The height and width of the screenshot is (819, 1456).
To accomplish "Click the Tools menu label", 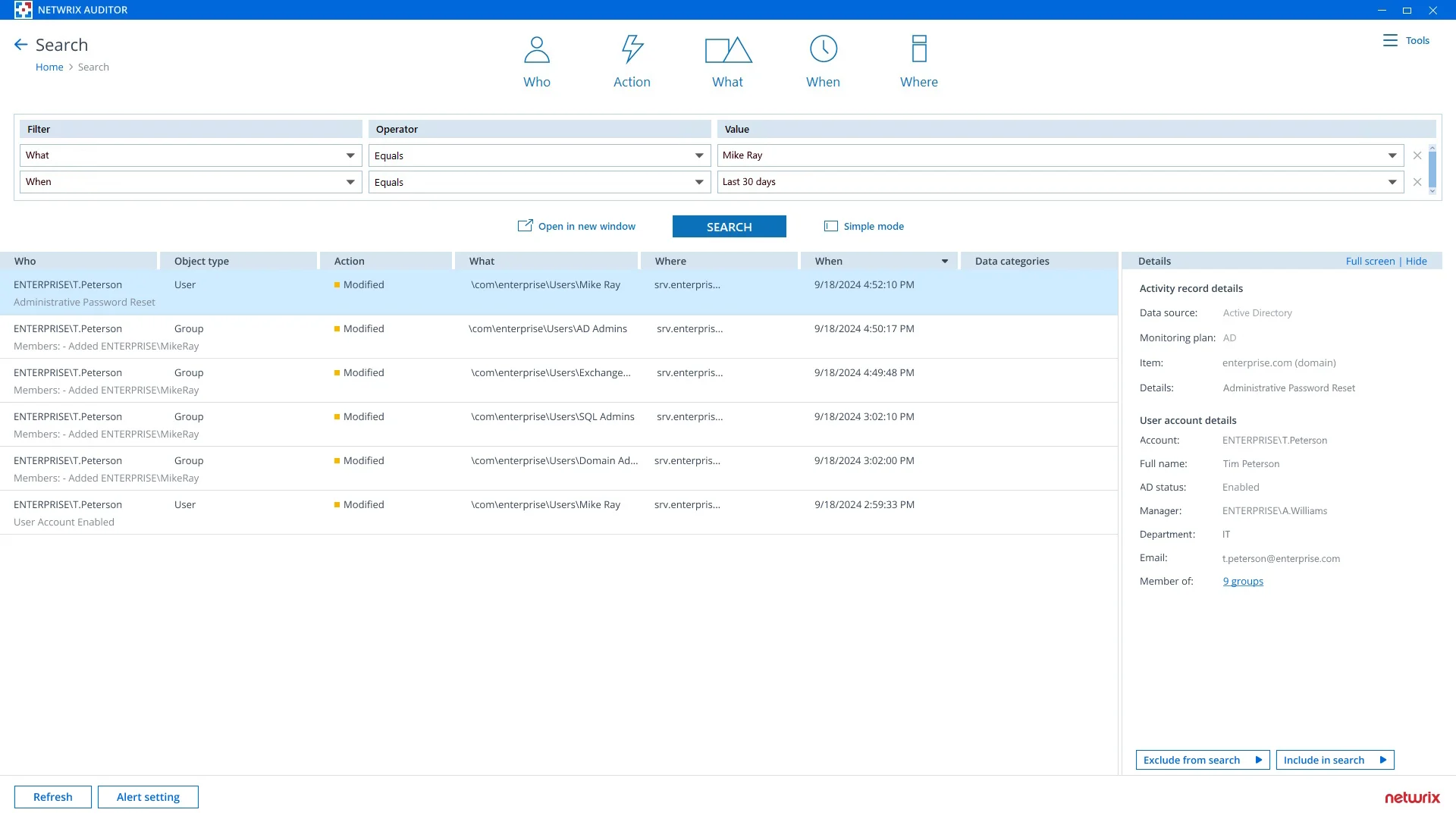I will point(1417,40).
